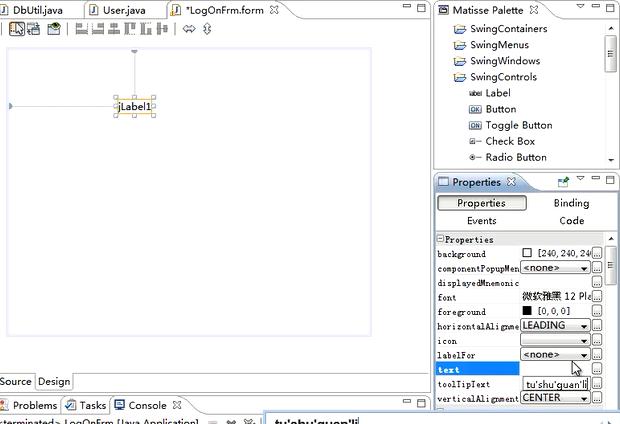Open the Matisse Palette view menu arrow

point(580,6)
